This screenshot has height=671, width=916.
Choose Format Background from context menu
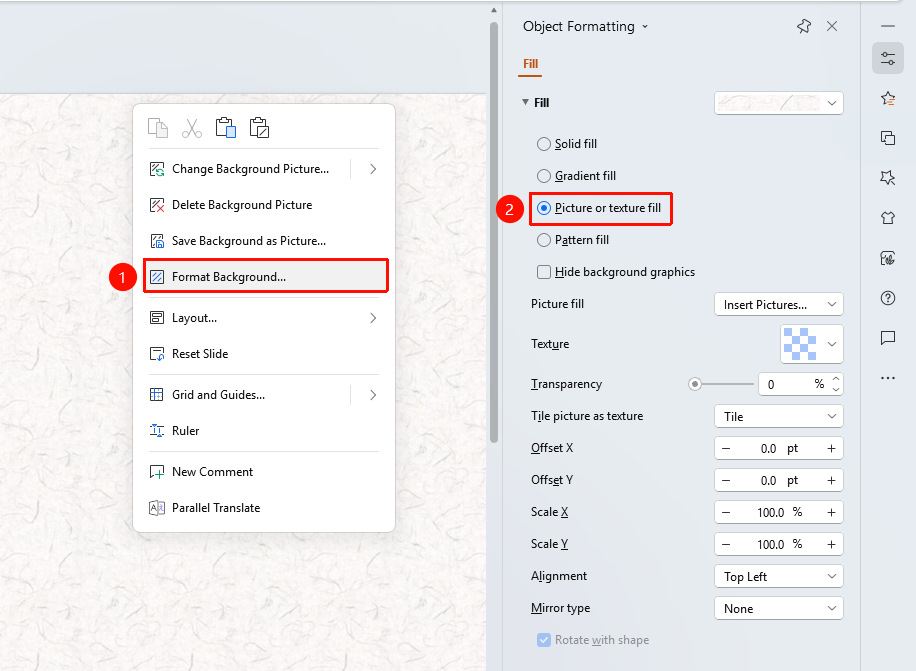point(266,277)
